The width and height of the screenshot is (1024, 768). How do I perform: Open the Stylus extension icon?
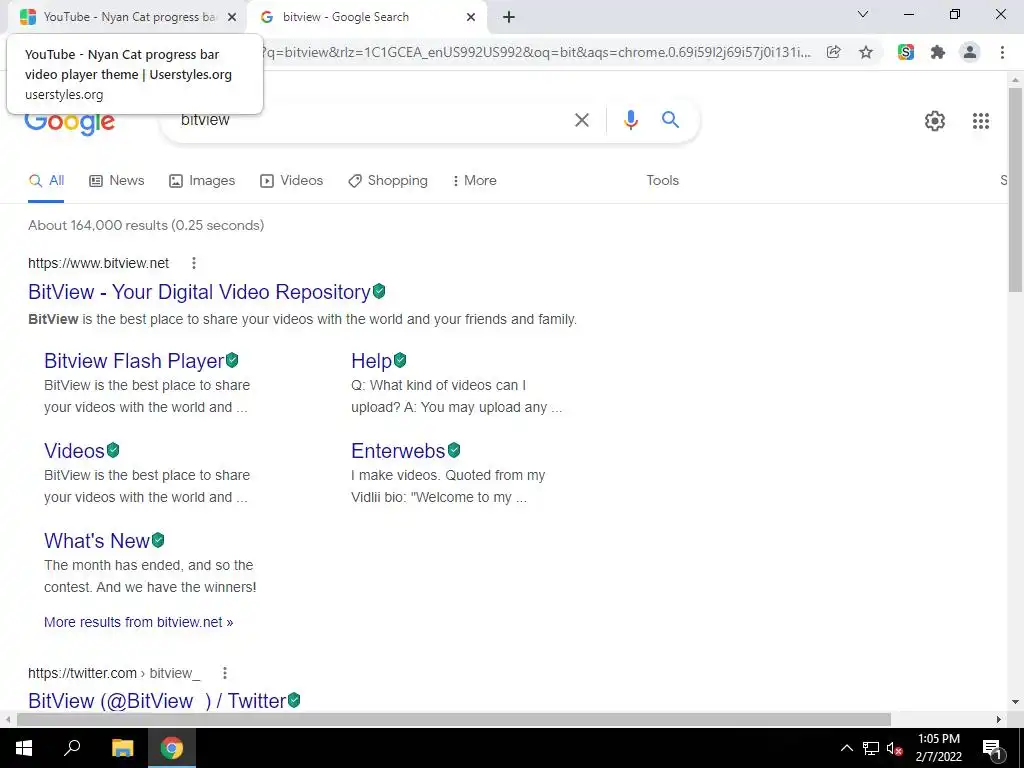[x=906, y=52]
